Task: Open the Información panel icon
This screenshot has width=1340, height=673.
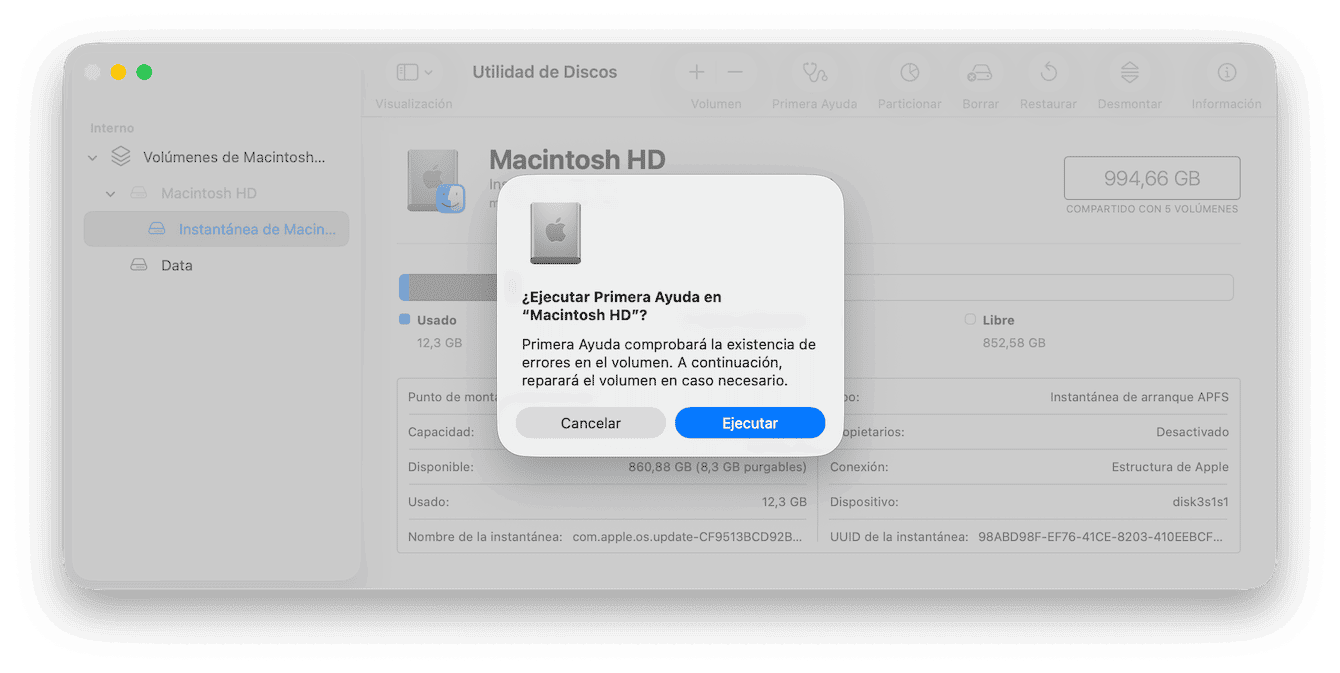Action: pos(1226,73)
